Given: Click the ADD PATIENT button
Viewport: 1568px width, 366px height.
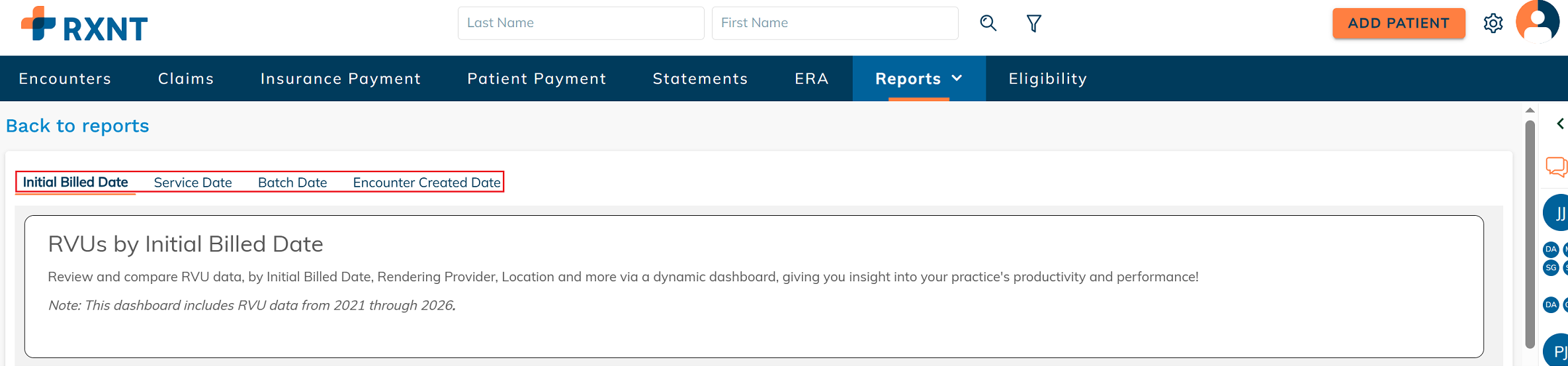Looking at the screenshot, I should pos(1399,23).
